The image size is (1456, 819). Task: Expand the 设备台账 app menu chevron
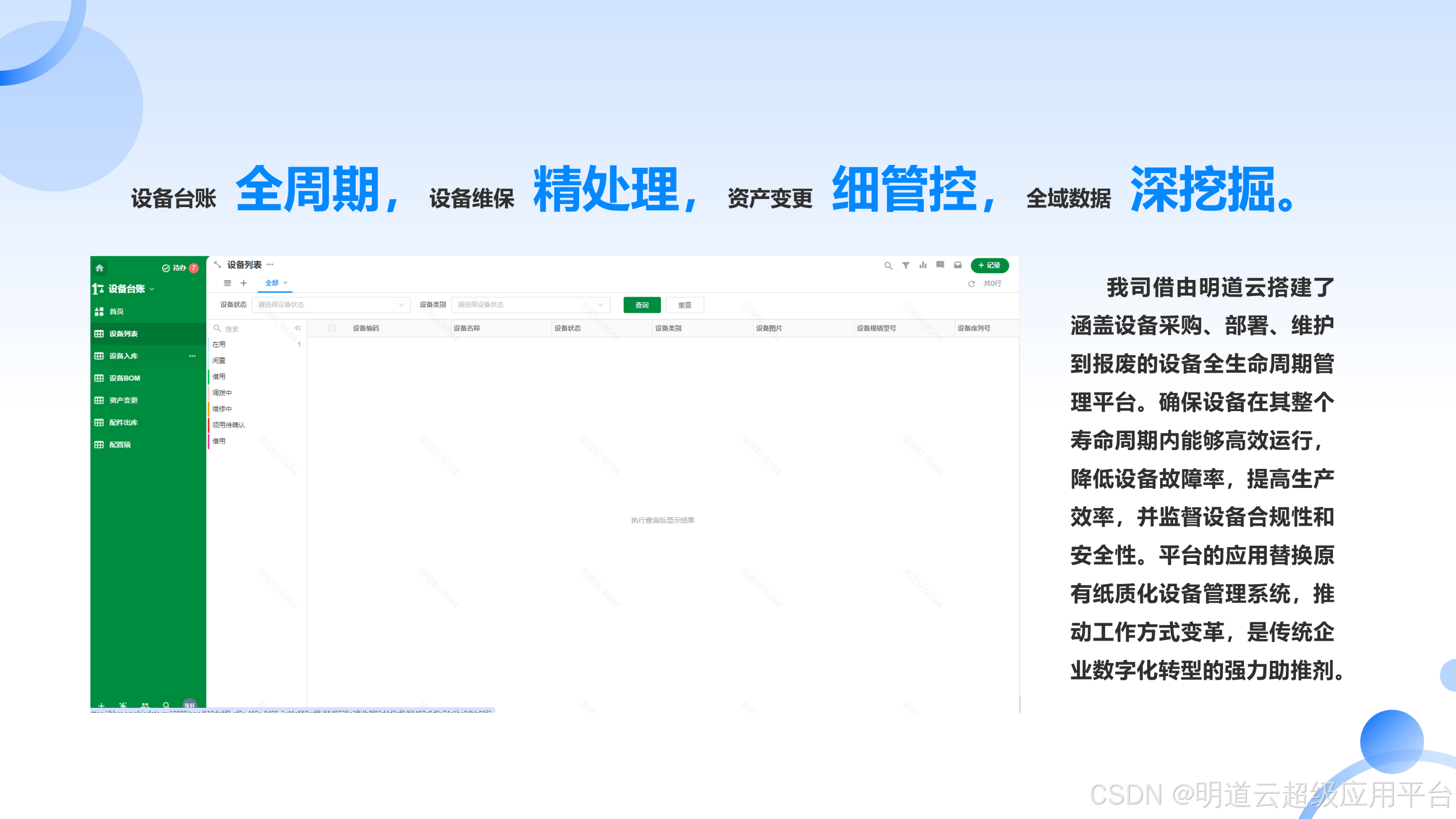click(x=152, y=289)
